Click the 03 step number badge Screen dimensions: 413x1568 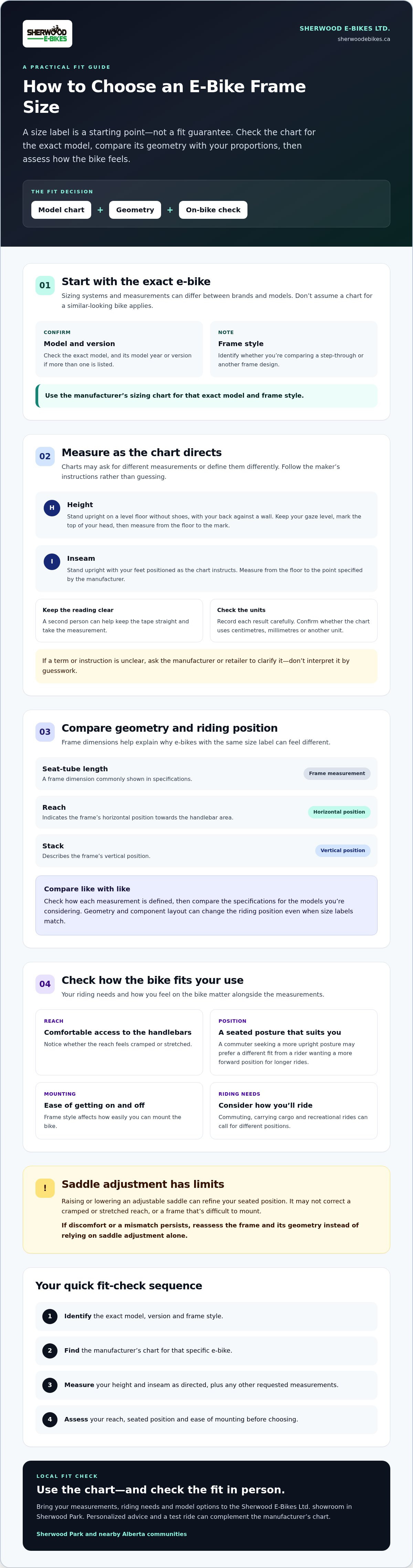pos(45,732)
